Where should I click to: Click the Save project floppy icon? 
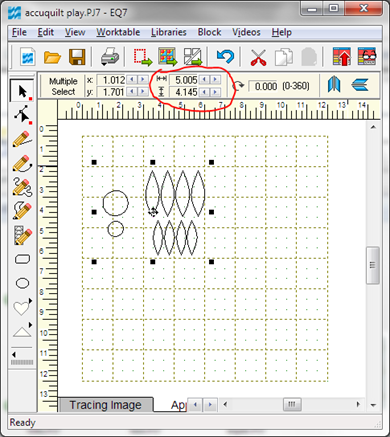77,57
